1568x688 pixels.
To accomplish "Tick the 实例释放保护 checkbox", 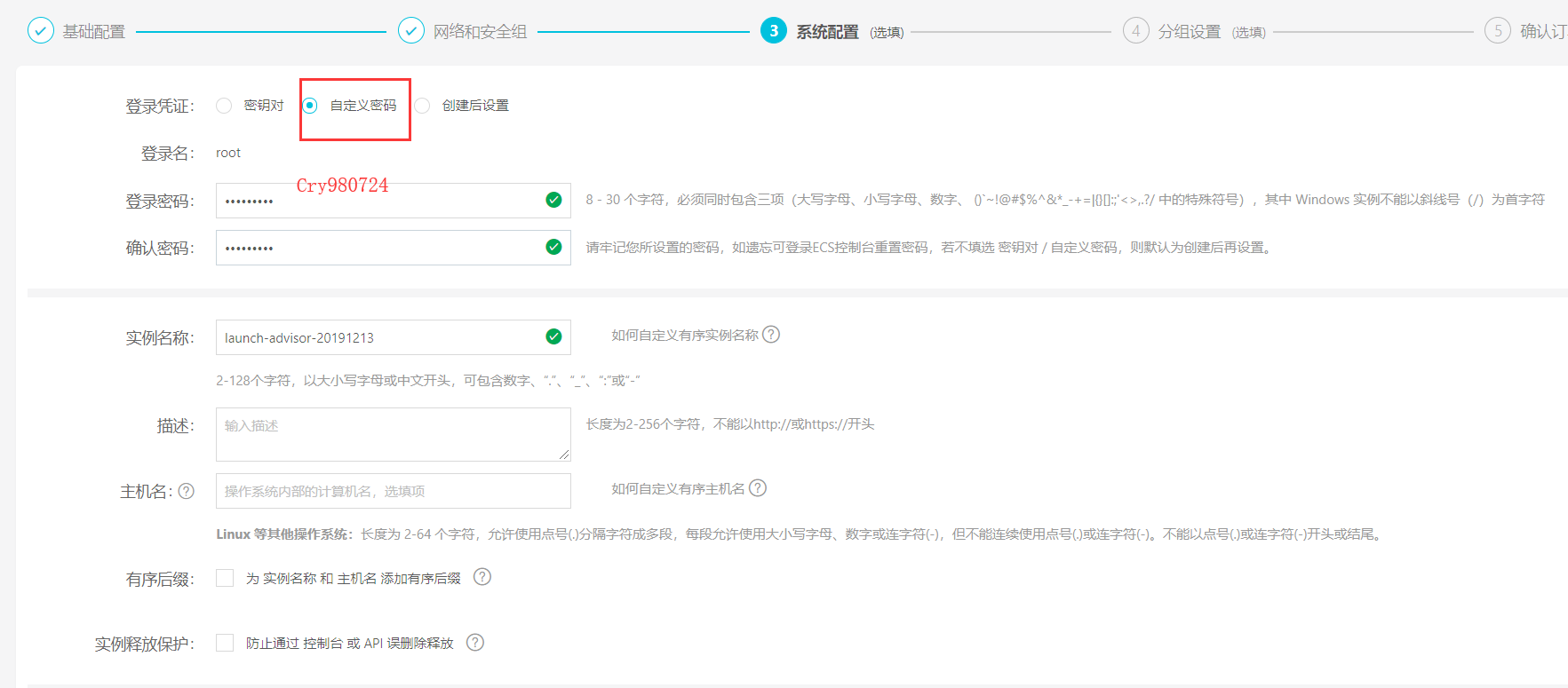I will click(225, 643).
